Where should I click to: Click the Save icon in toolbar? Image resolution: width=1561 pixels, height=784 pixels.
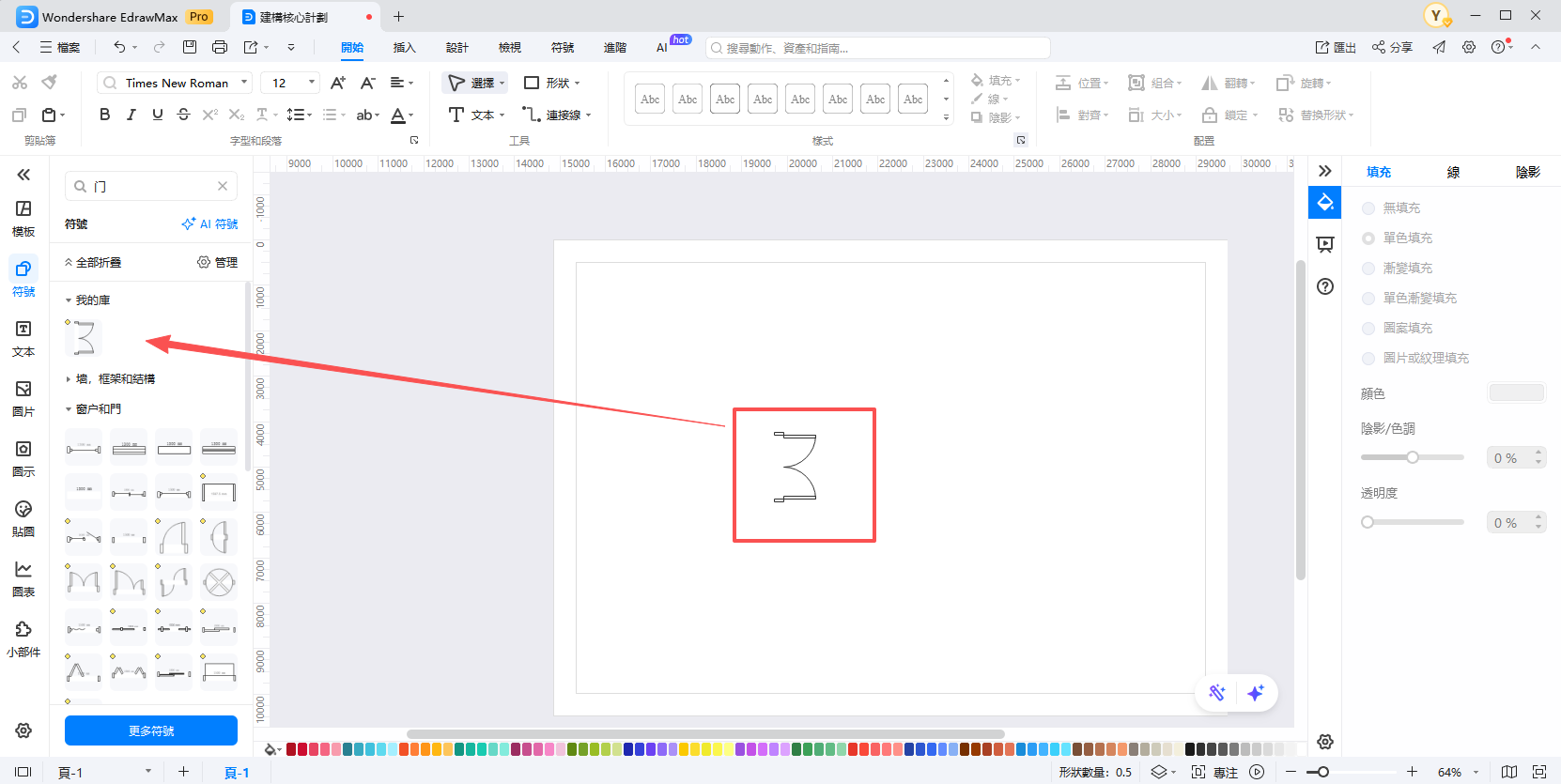(x=190, y=47)
